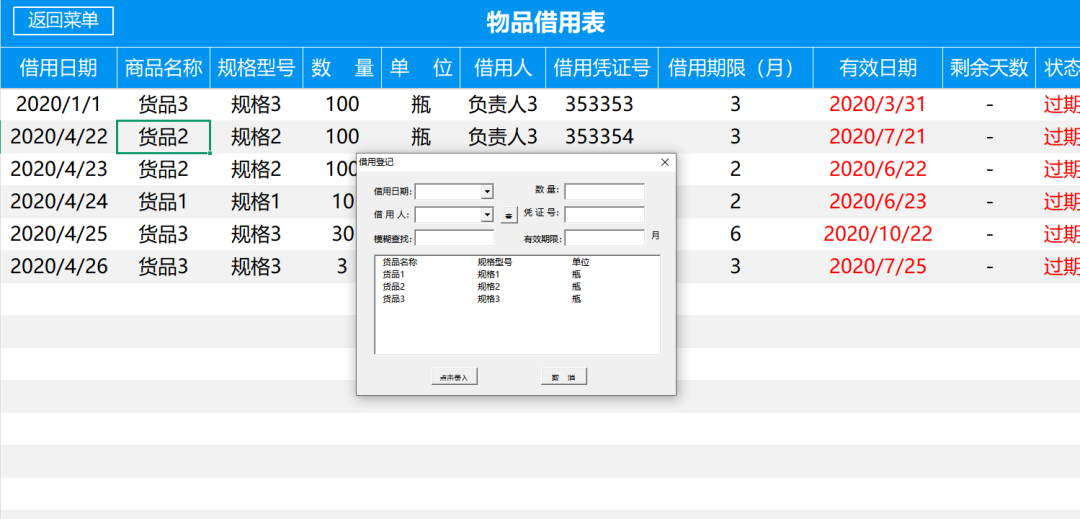Select the cell with date 2020/4/25
Viewport: 1080px width, 519px height.
coord(59,234)
